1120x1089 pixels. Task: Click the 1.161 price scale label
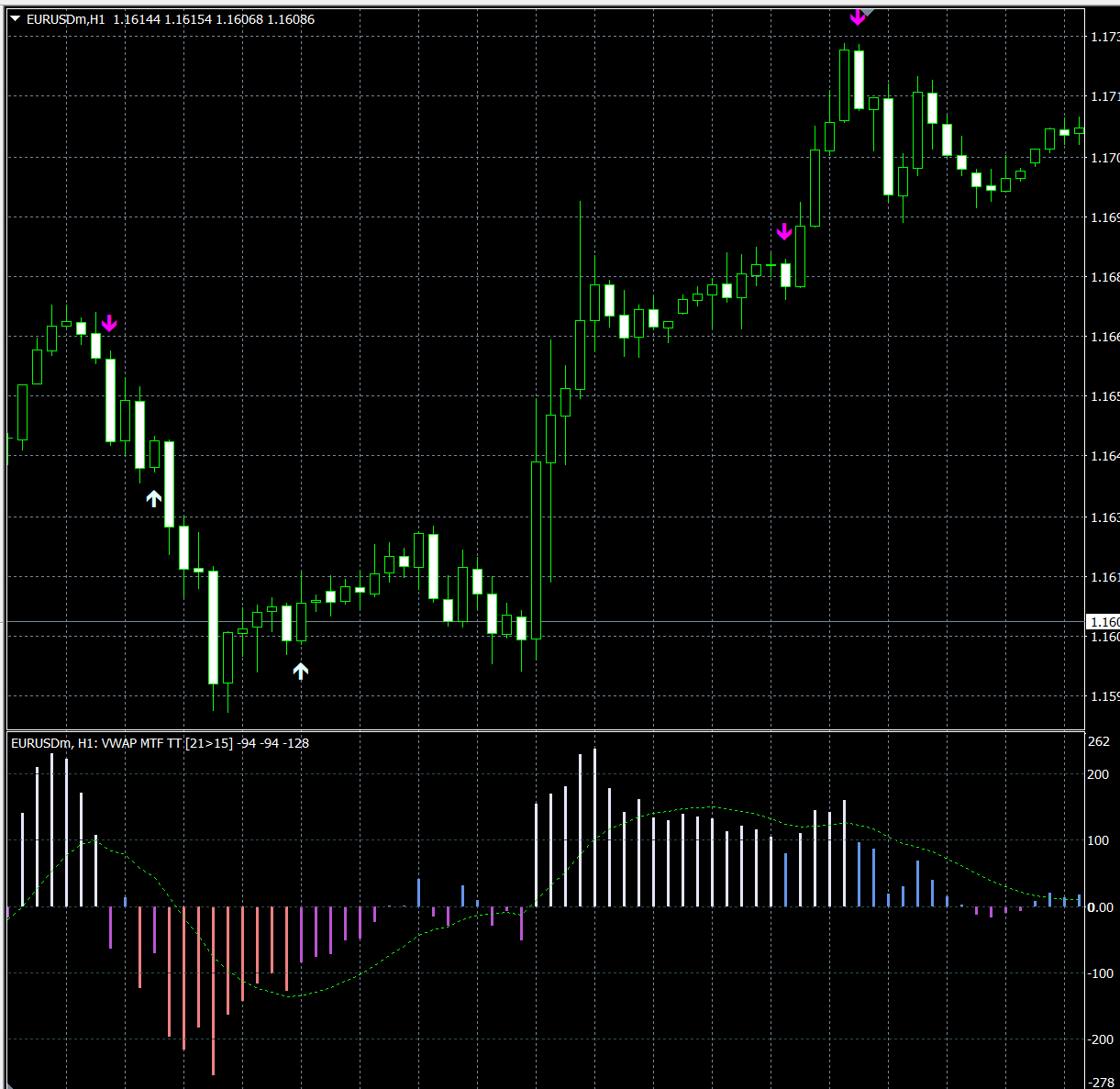tap(1104, 577)
